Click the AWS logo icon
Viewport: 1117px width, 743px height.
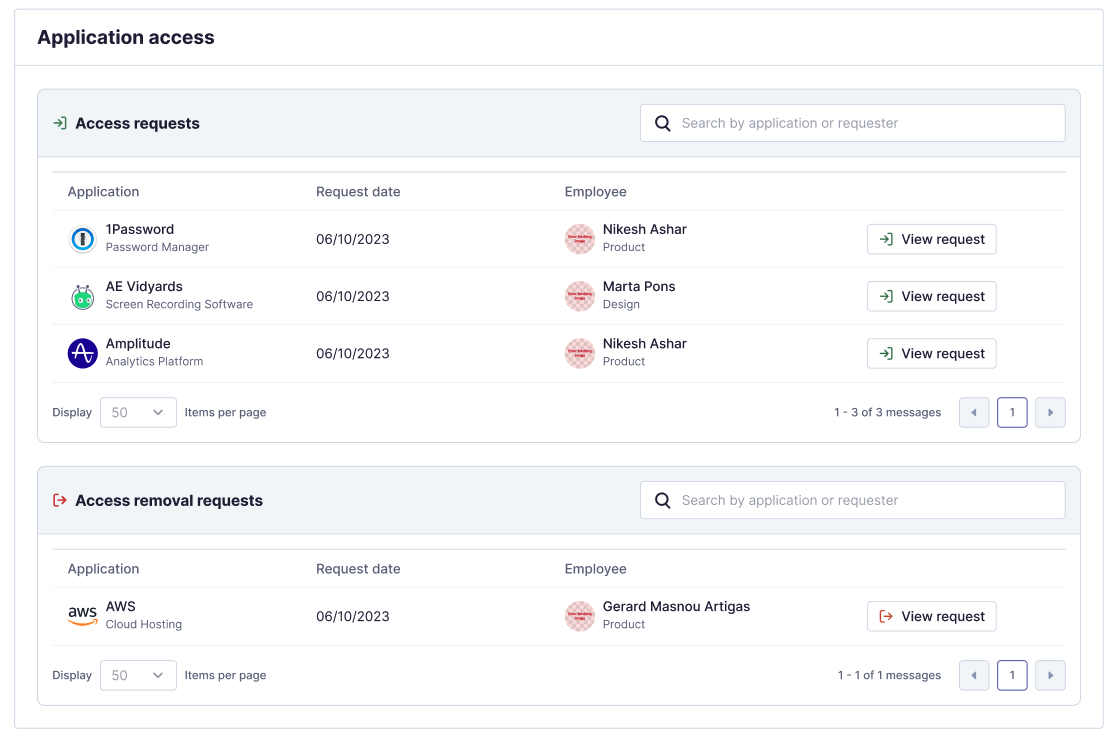[x=82, y=616]
